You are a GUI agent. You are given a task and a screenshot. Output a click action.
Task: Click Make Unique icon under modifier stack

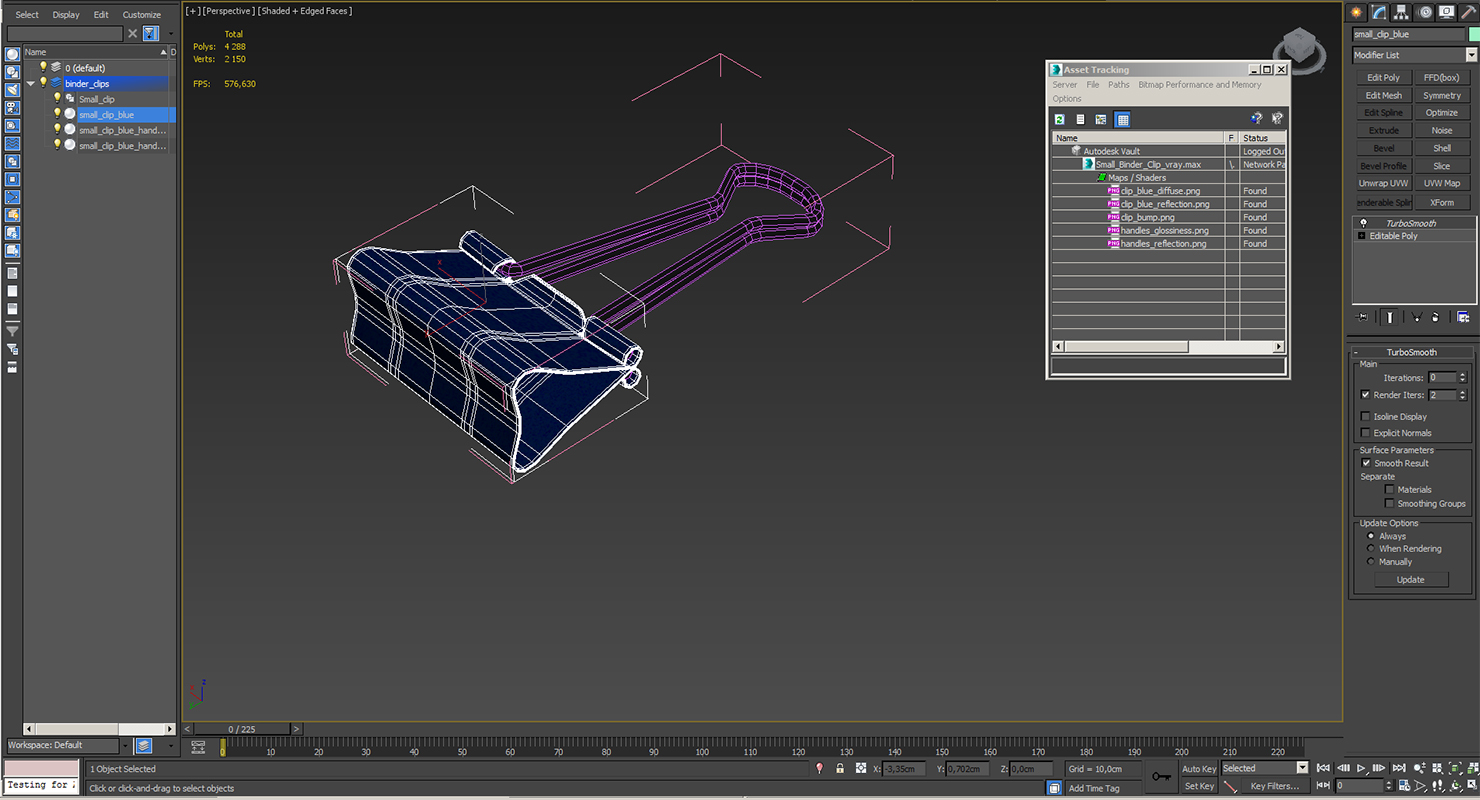click(1416, 317)
